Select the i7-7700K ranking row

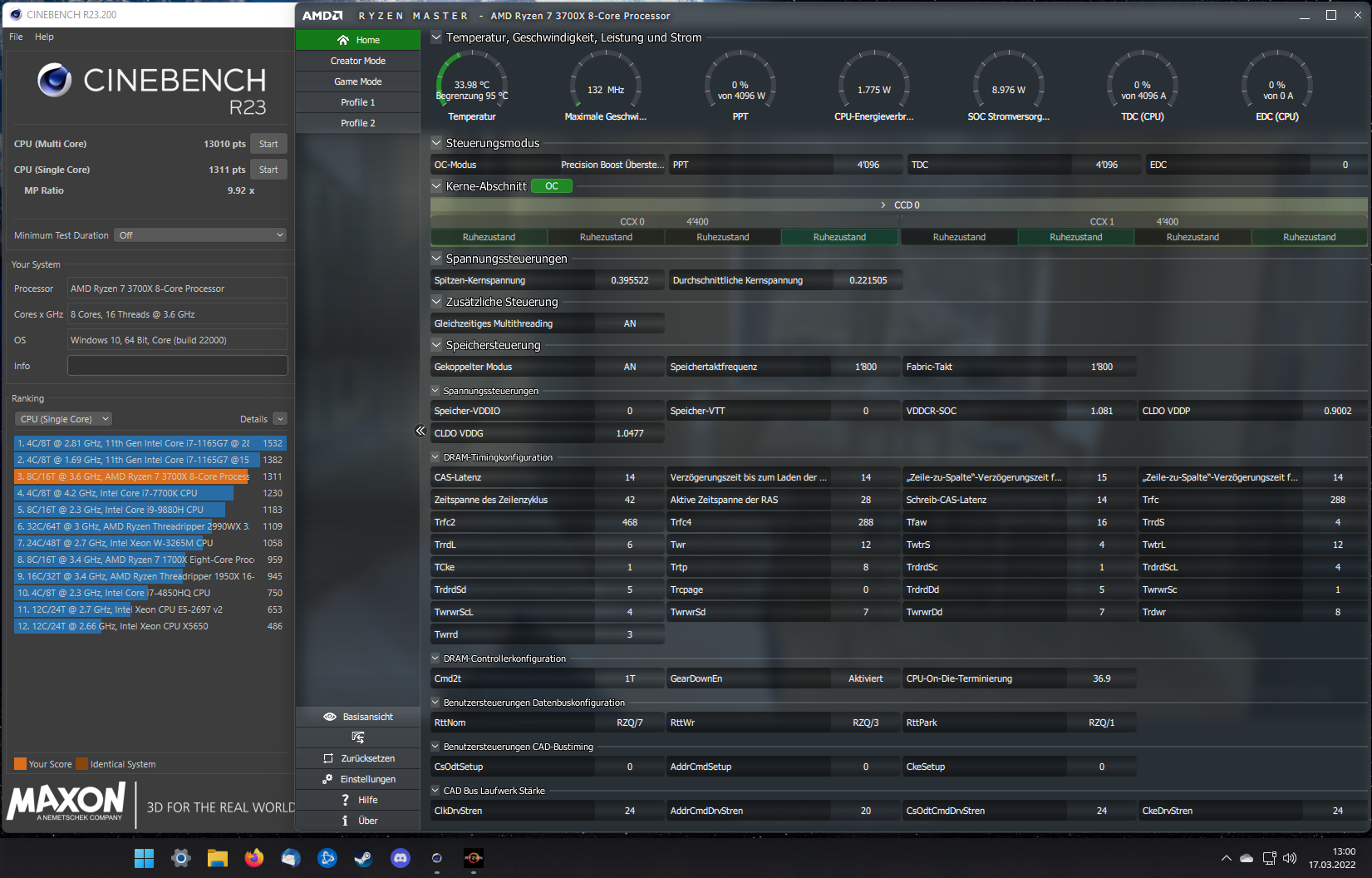click(x=150, y=493)
